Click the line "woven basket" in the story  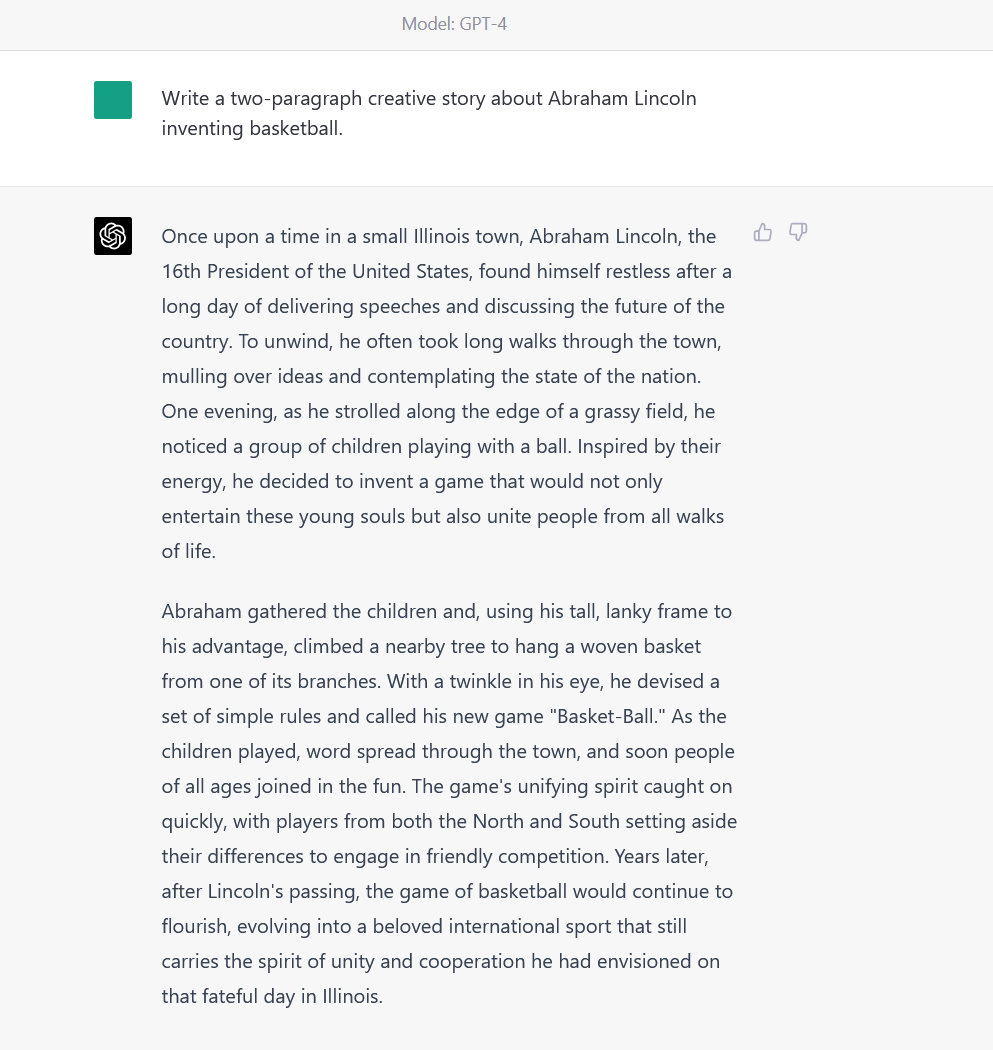[641, 646]
